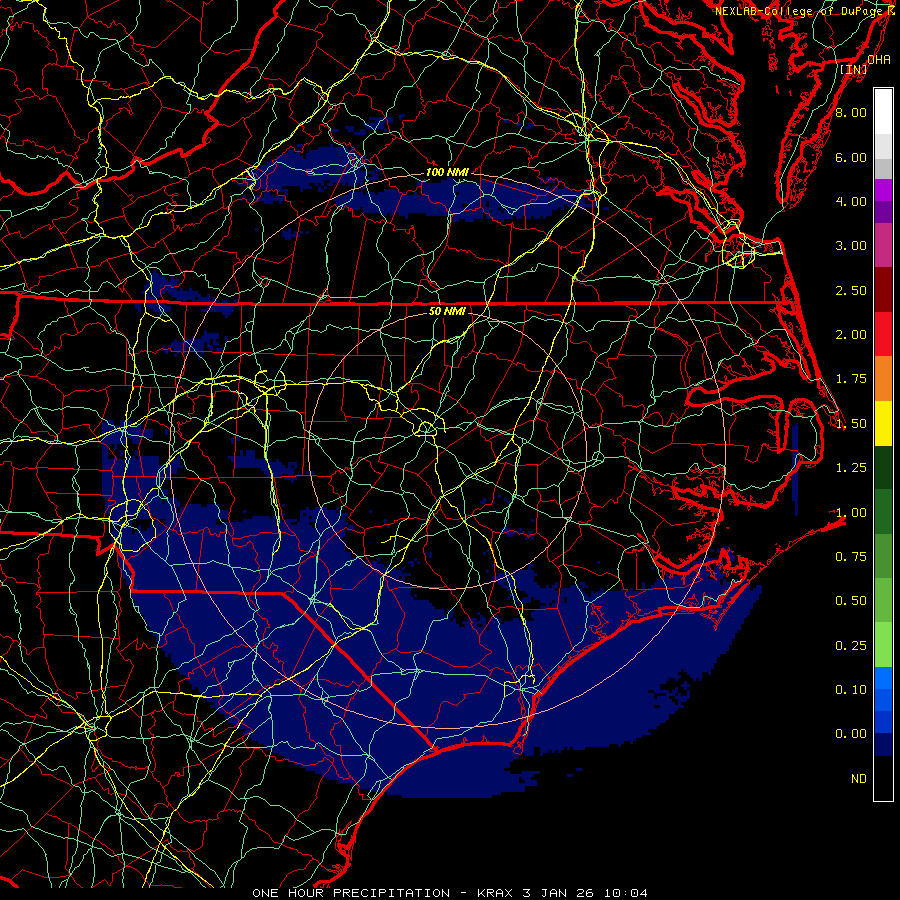Click the yellow swatch in the precipitation legend
The width and height of the screenshot is (900, 900).
point(883,423)
